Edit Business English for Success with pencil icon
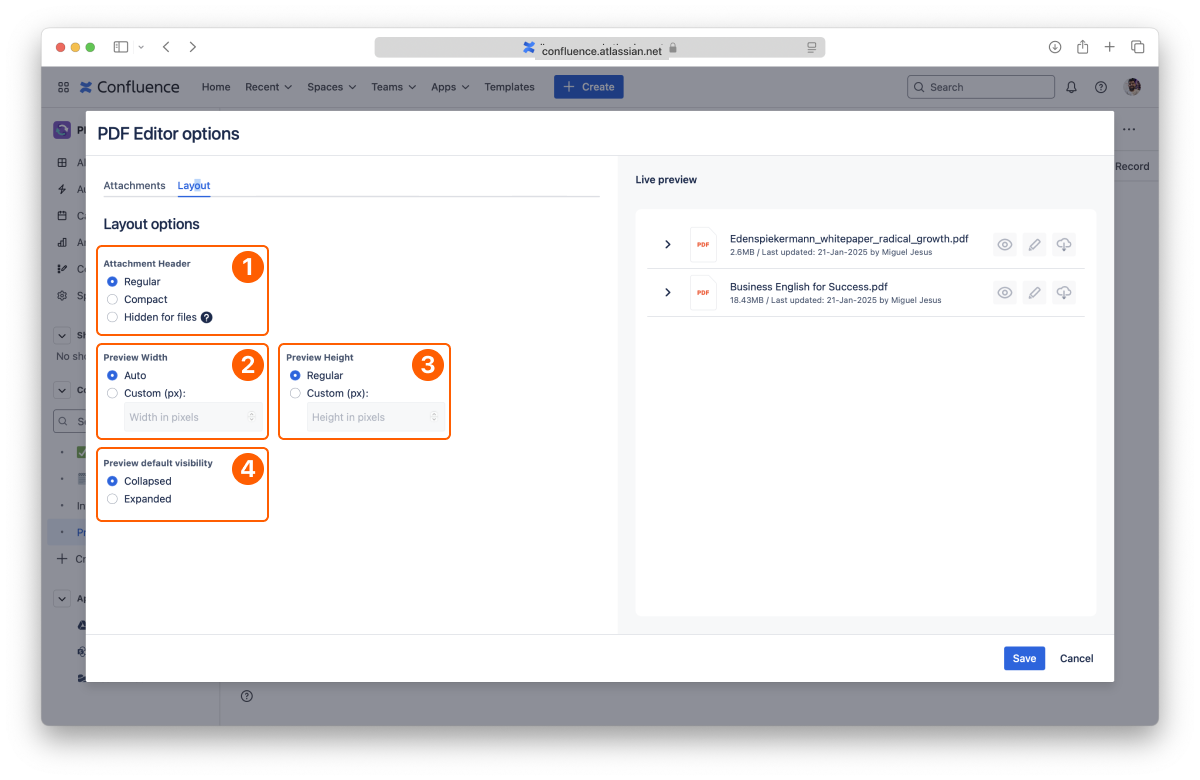Image resolution: width=1200 pixels, height=780 pixels. click(1035, 293)
